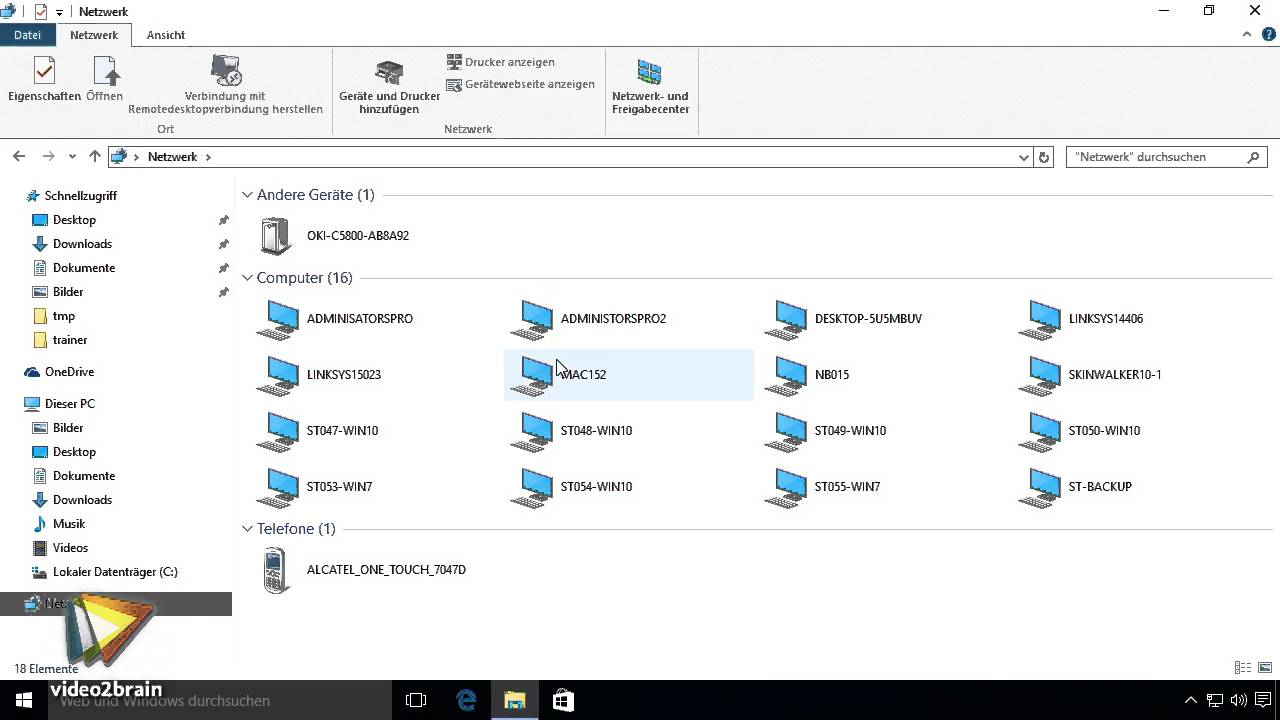Open the Eigenschaften ribbon button
The image size is (1280, 720).
point(44,79)
